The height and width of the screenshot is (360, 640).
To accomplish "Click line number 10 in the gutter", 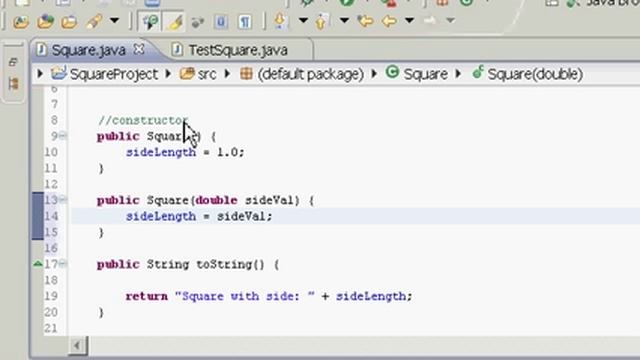I will [x=51, y=152].
